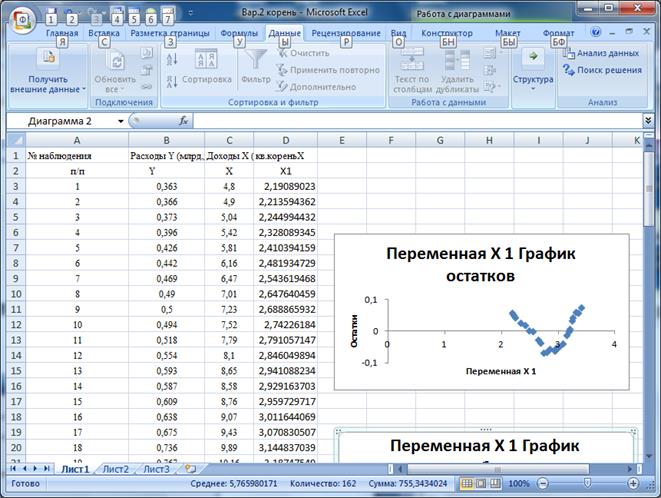Open the Формат chart tab

(559, 33)
